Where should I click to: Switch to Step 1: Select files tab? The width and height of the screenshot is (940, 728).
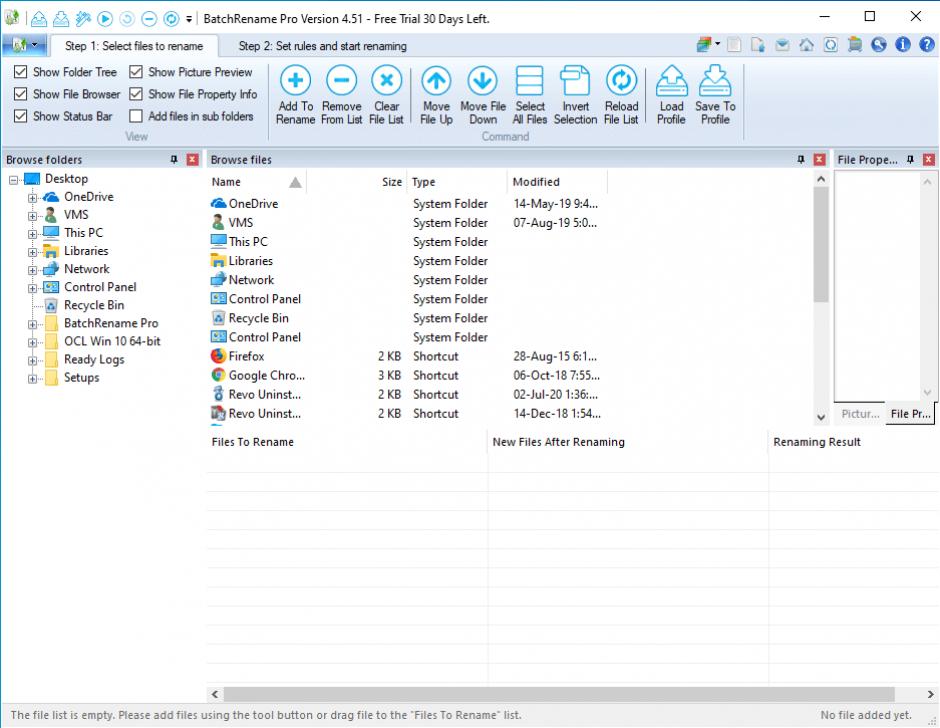[x=134, y=46]
